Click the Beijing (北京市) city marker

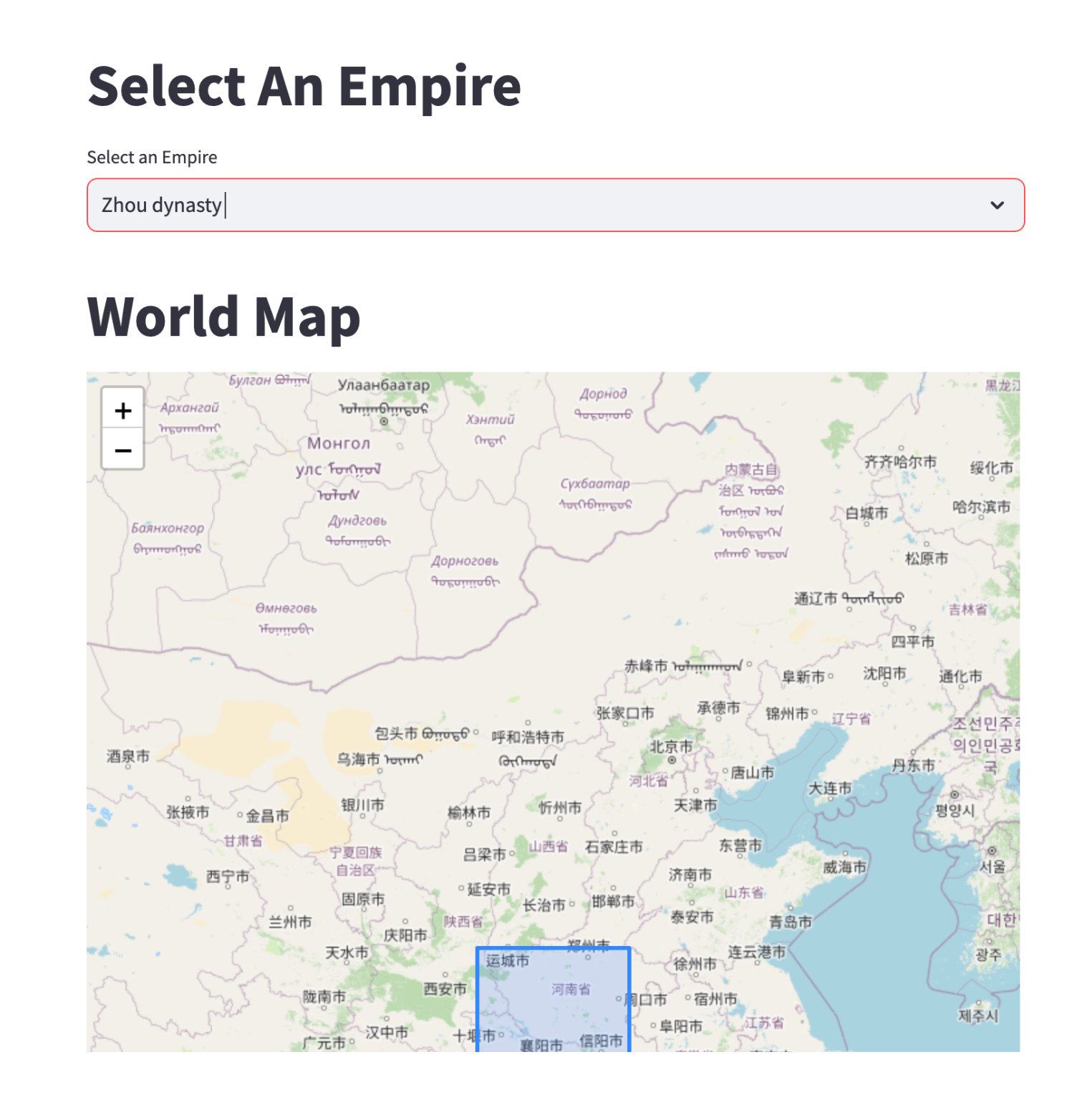point(672,760)
